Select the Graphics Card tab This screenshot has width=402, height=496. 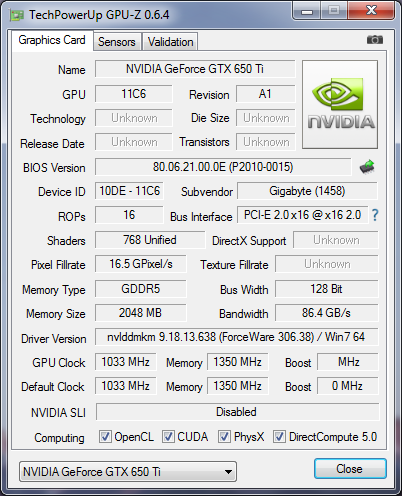[52, 40]
